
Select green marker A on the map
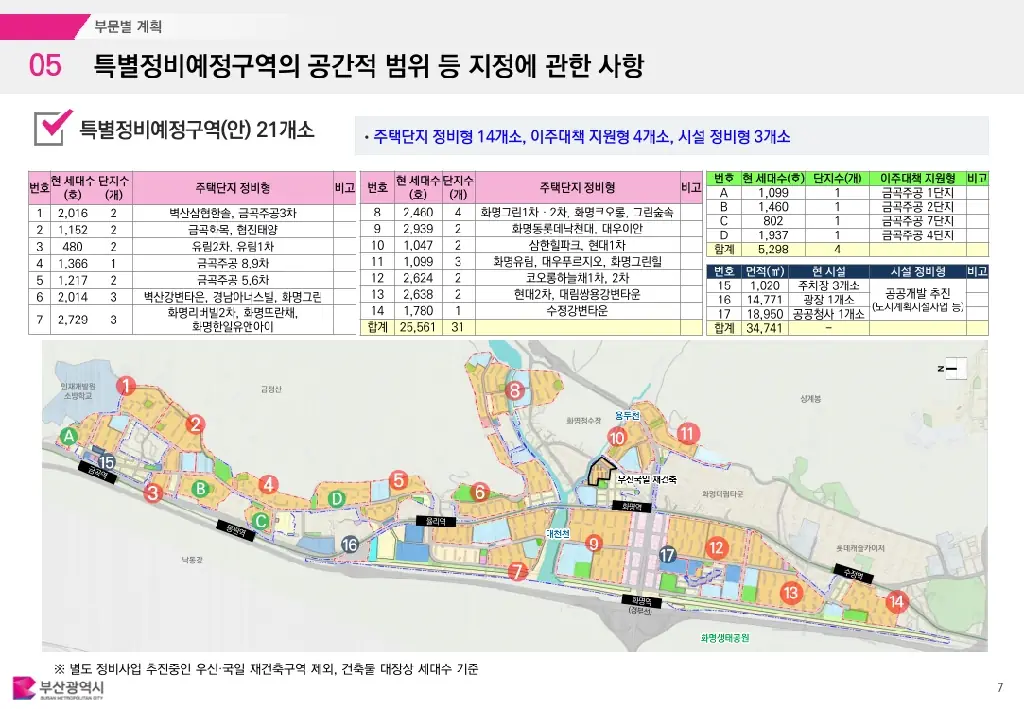coord(69,436)
